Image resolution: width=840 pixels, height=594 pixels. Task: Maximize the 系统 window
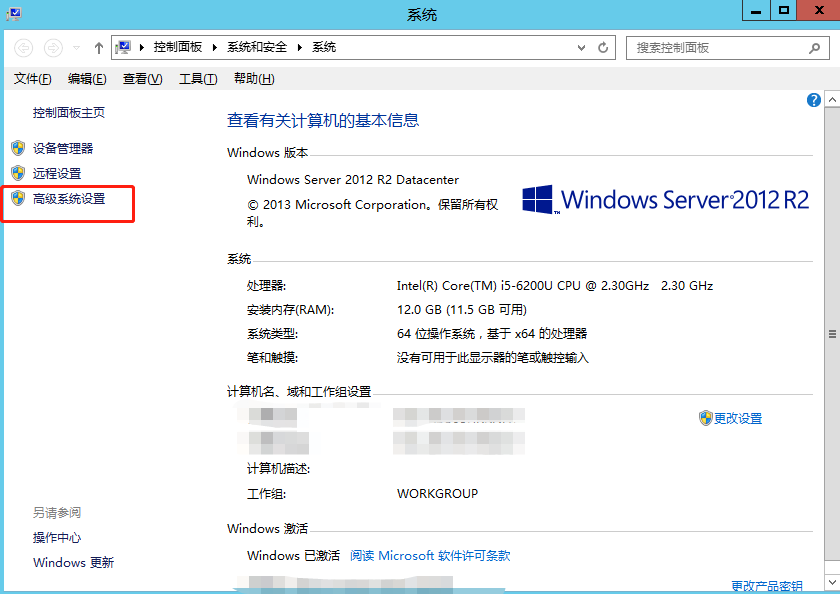click(784, 11)
